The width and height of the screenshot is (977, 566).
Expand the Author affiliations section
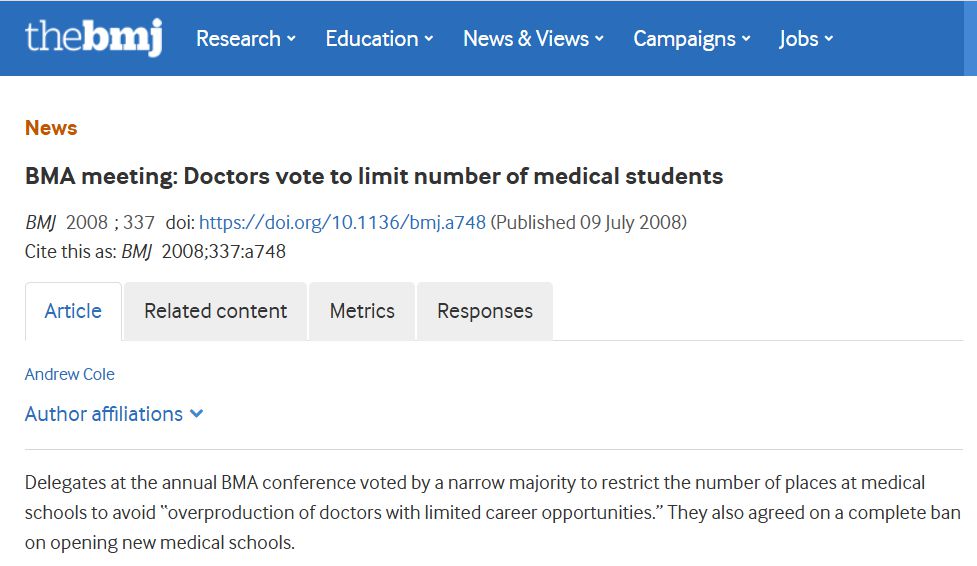click(x=104, y=414)
